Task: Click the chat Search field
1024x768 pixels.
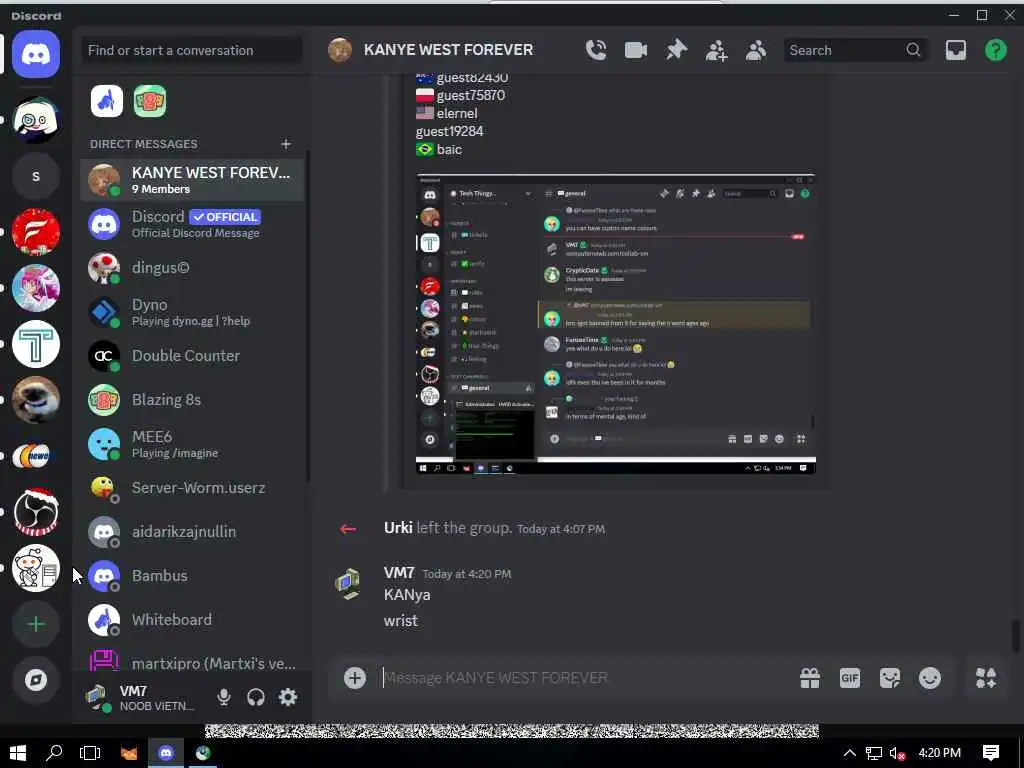Action: click(x=854, y=50)
